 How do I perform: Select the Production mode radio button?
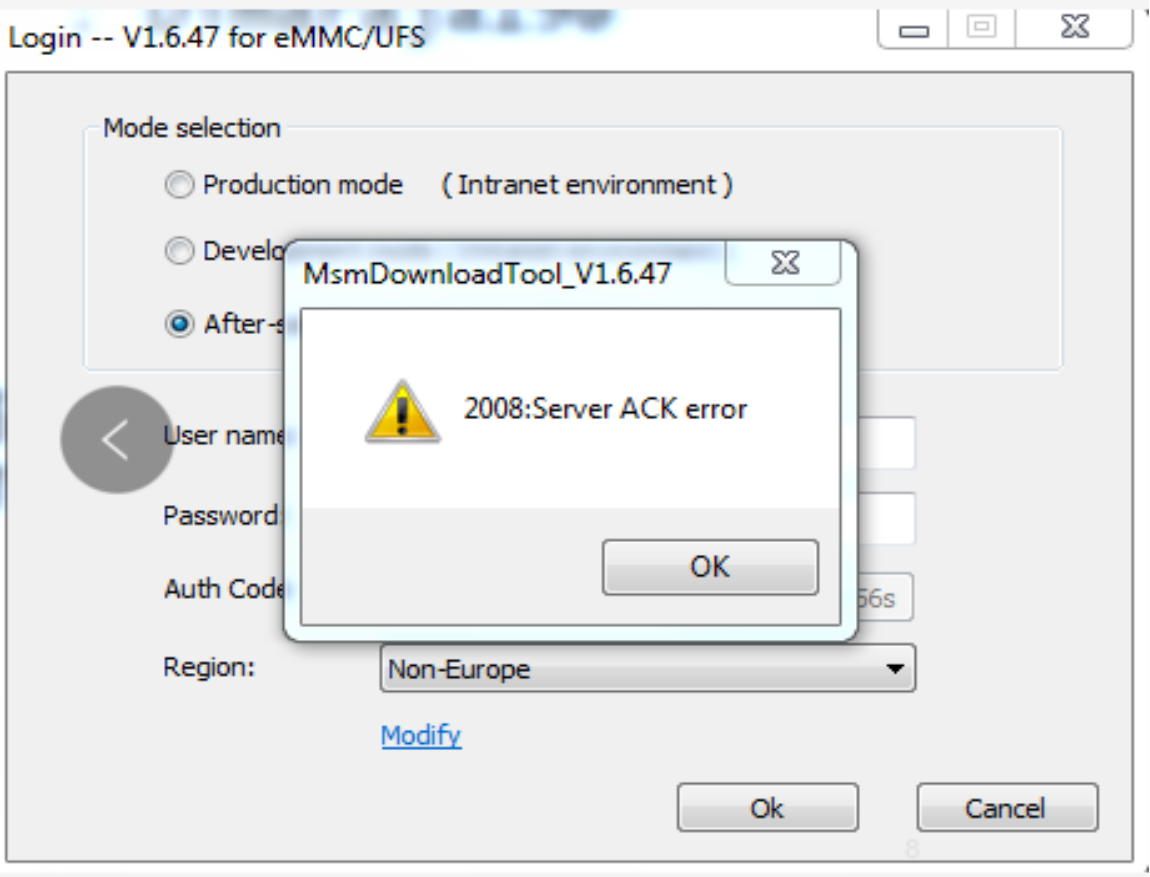coord(179,186)
